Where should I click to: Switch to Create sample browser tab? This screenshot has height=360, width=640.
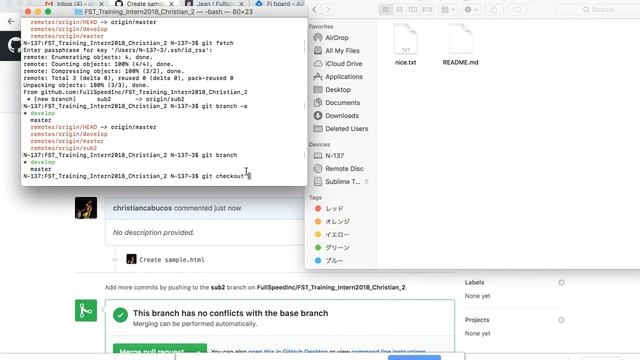(144, 4)
